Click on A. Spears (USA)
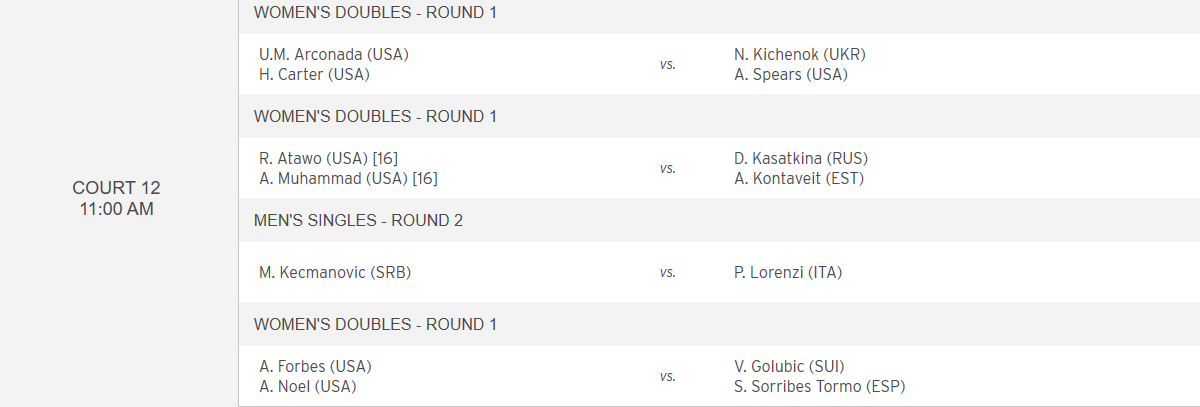 (x=790, y=74)
